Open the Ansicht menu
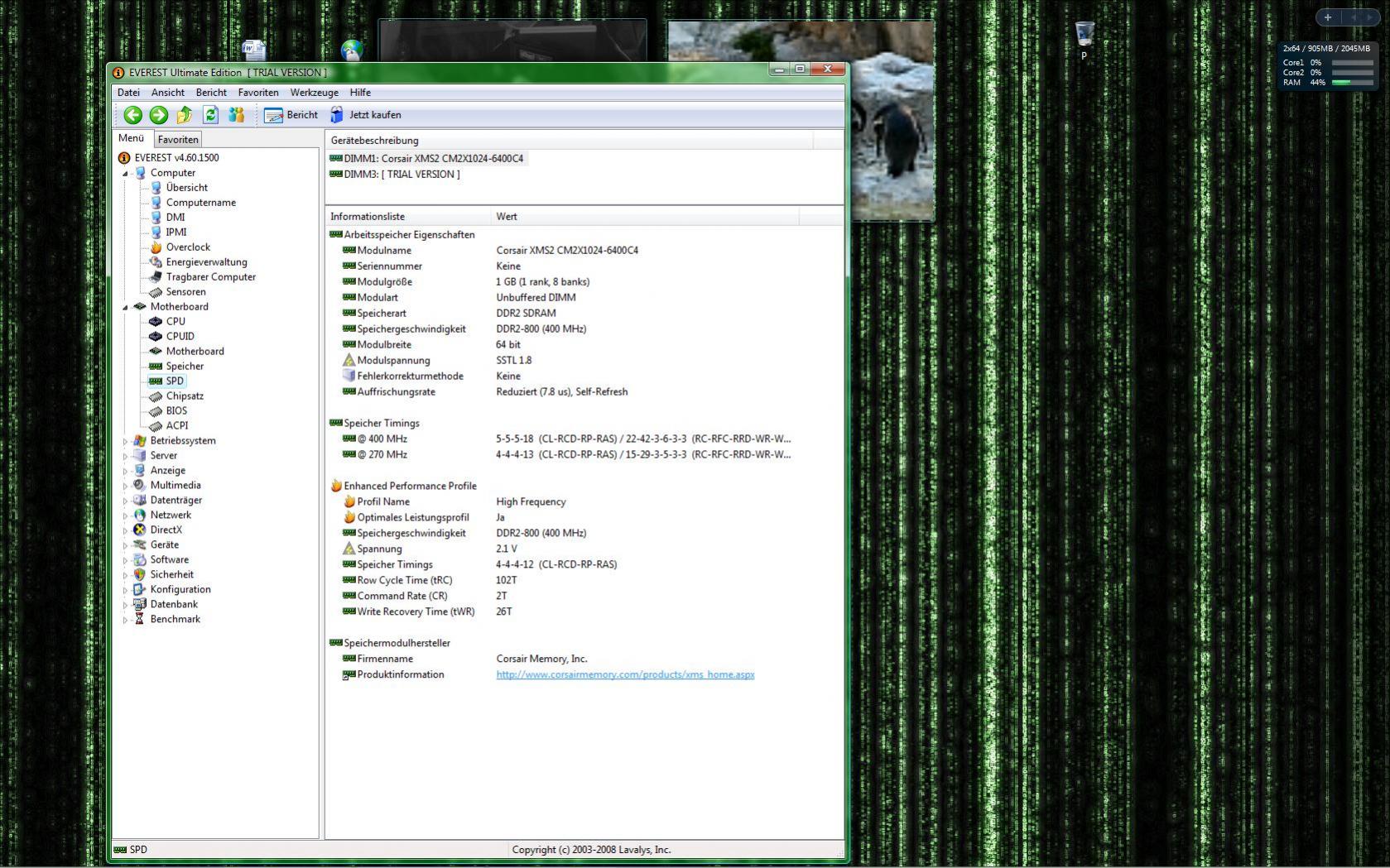The width and height of the screenshot is (1390, 868). 167,93
